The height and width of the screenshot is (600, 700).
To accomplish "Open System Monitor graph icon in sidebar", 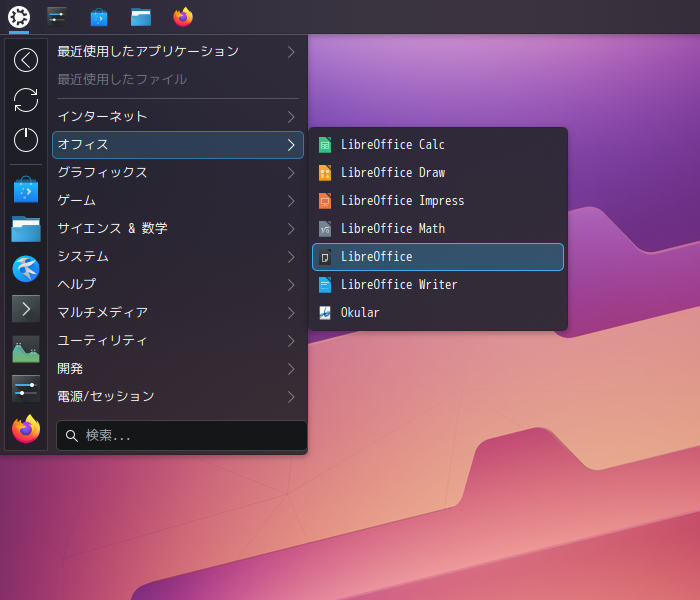I will pos(26,349).
